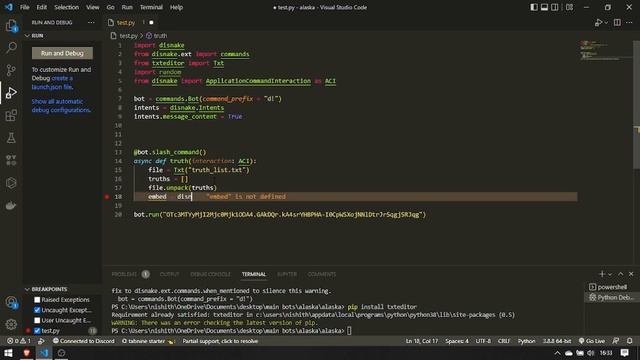Open the Manage gear icon
The image size is (640, 360).
pyautogui.click(x=11, y=324)
